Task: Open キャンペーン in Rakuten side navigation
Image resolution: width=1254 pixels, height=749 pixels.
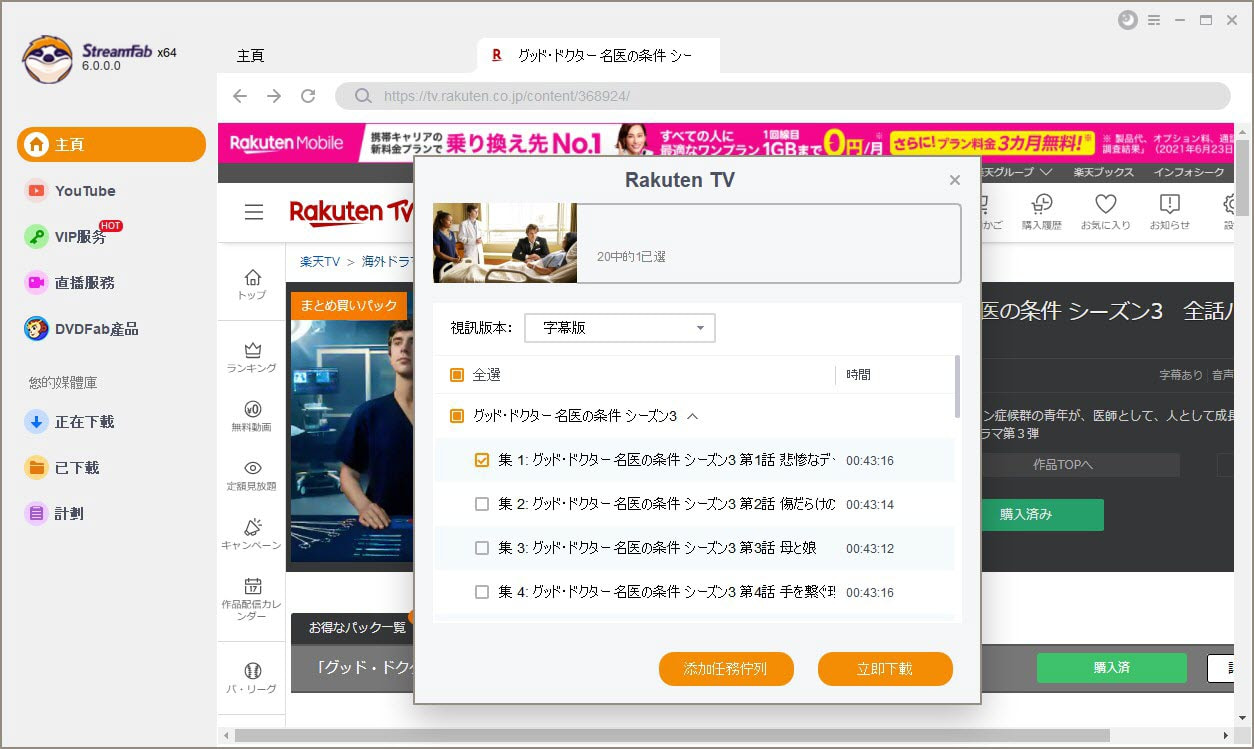Action: [x=252, y=534]
